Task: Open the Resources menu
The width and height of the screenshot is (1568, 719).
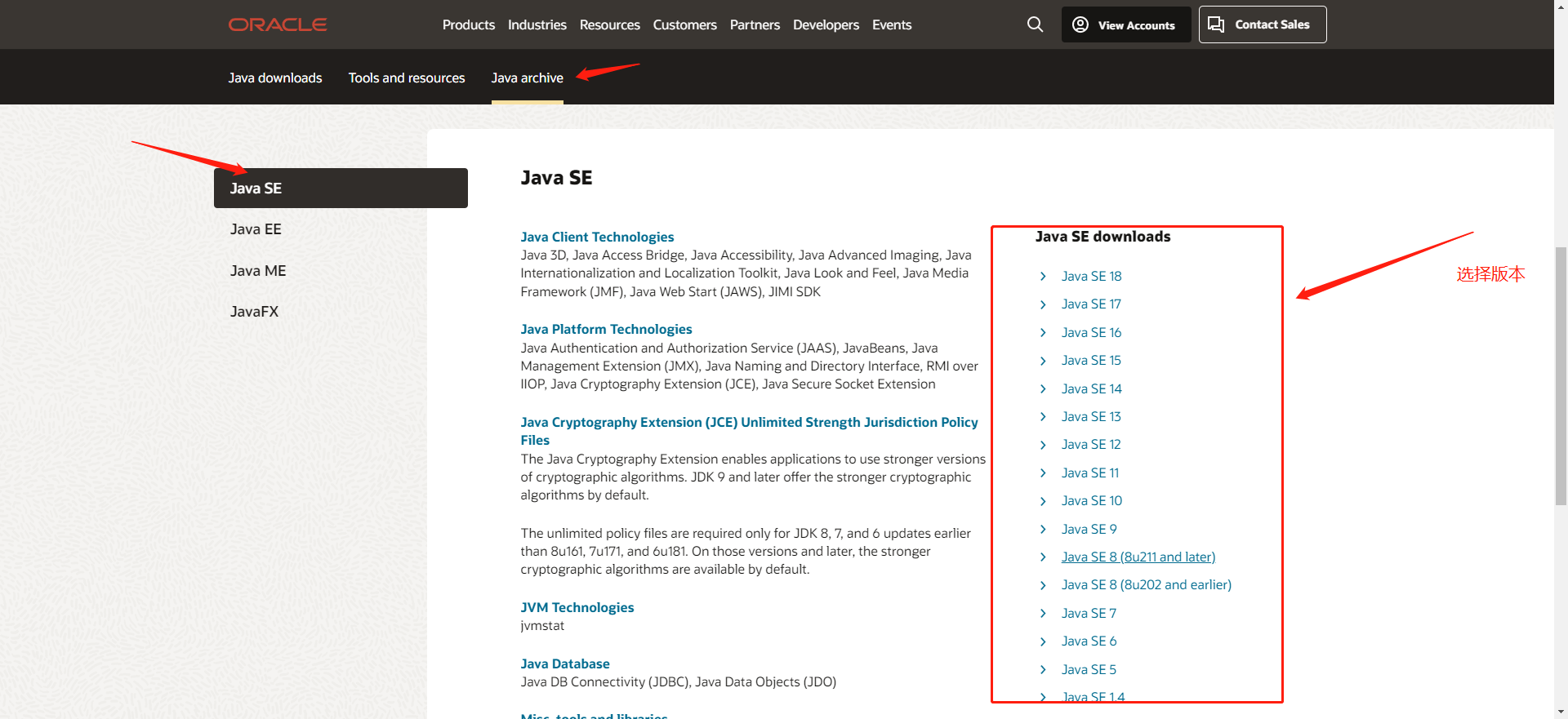Action: (x=610, y=24)
